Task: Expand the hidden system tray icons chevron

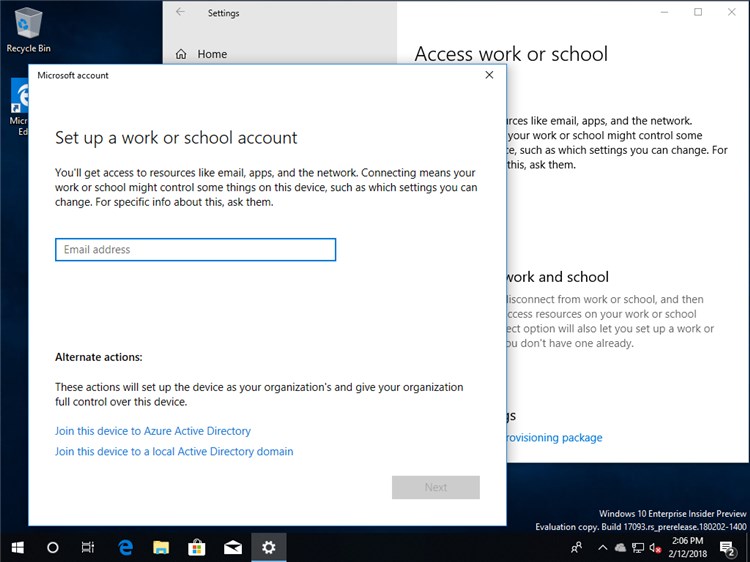Action: click(602, 547)
